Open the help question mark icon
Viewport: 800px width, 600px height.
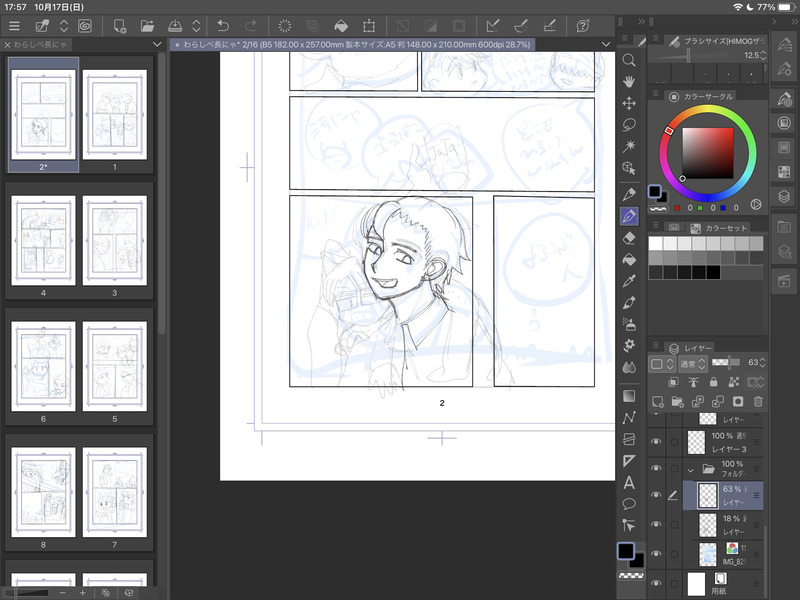coord(583,26)
